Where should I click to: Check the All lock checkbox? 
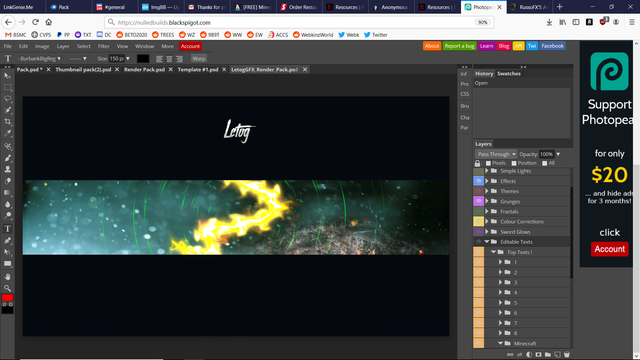click(544, 163)
